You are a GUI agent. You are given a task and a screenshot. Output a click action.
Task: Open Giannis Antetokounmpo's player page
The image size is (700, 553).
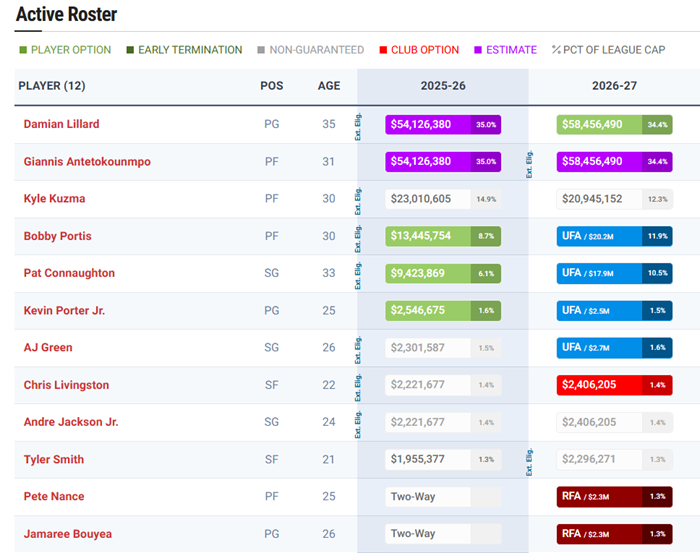[x=87, y=162]
